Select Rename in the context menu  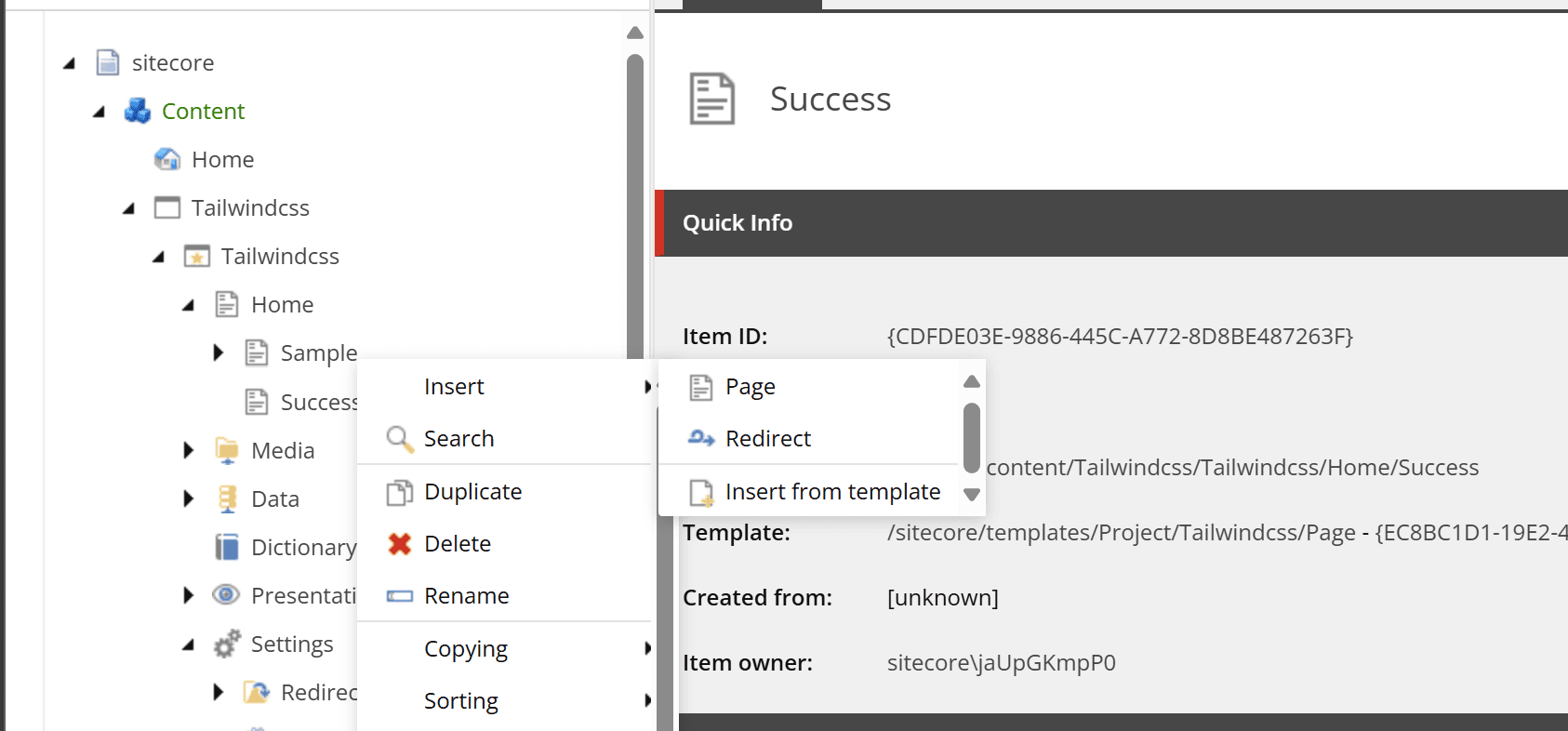click(466, 596)
